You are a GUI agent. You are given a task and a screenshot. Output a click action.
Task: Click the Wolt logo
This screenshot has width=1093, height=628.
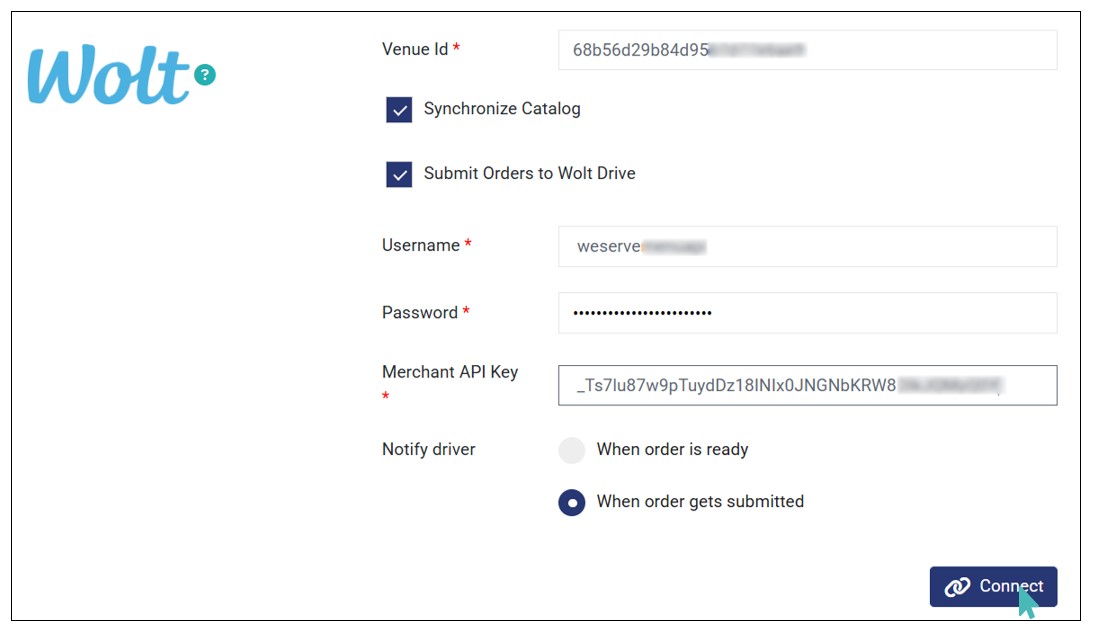[x=108, y=76]
